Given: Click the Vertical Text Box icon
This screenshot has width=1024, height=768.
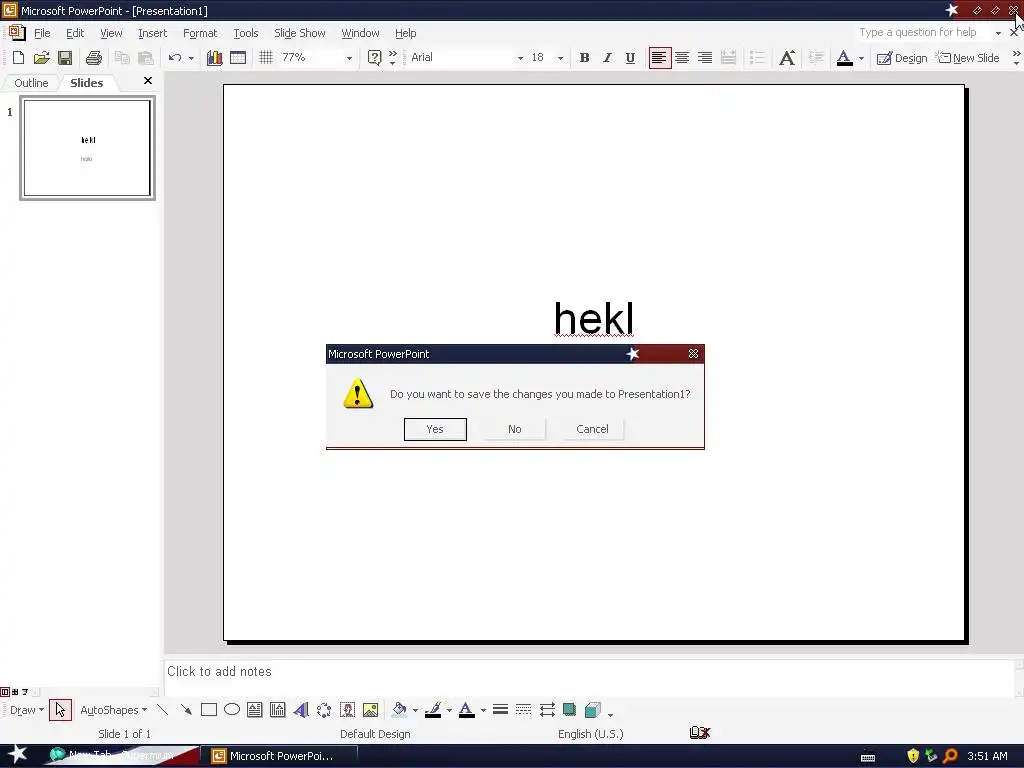Looking at the screenshot, I should [x=278, y=710].
